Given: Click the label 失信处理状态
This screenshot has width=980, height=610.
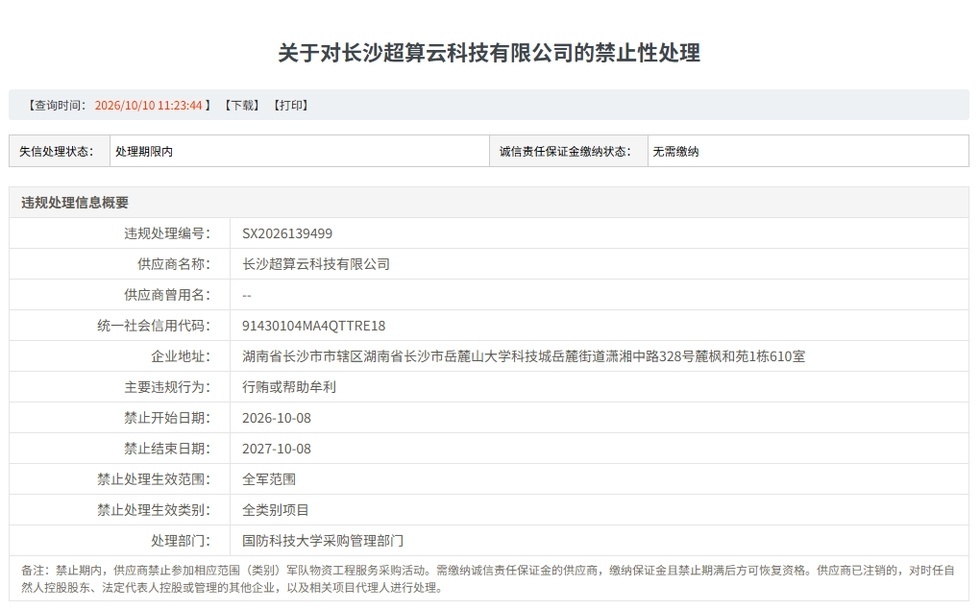Looking at the screenshot, I should [x=56, y=151].
